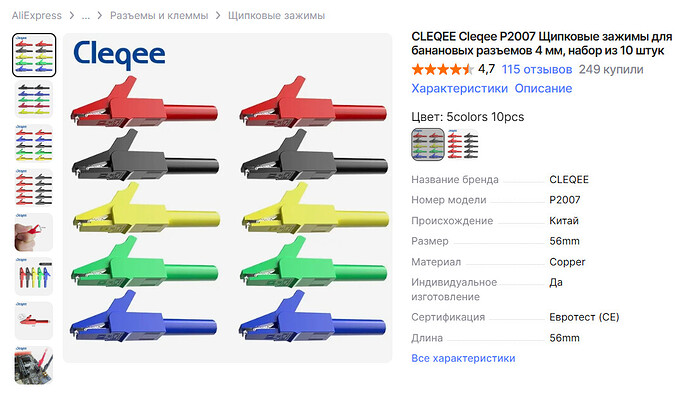View the red and black clips gallery thumbnail
The width and height of the screenshot is (690, 400).
(x=34, y=187)
